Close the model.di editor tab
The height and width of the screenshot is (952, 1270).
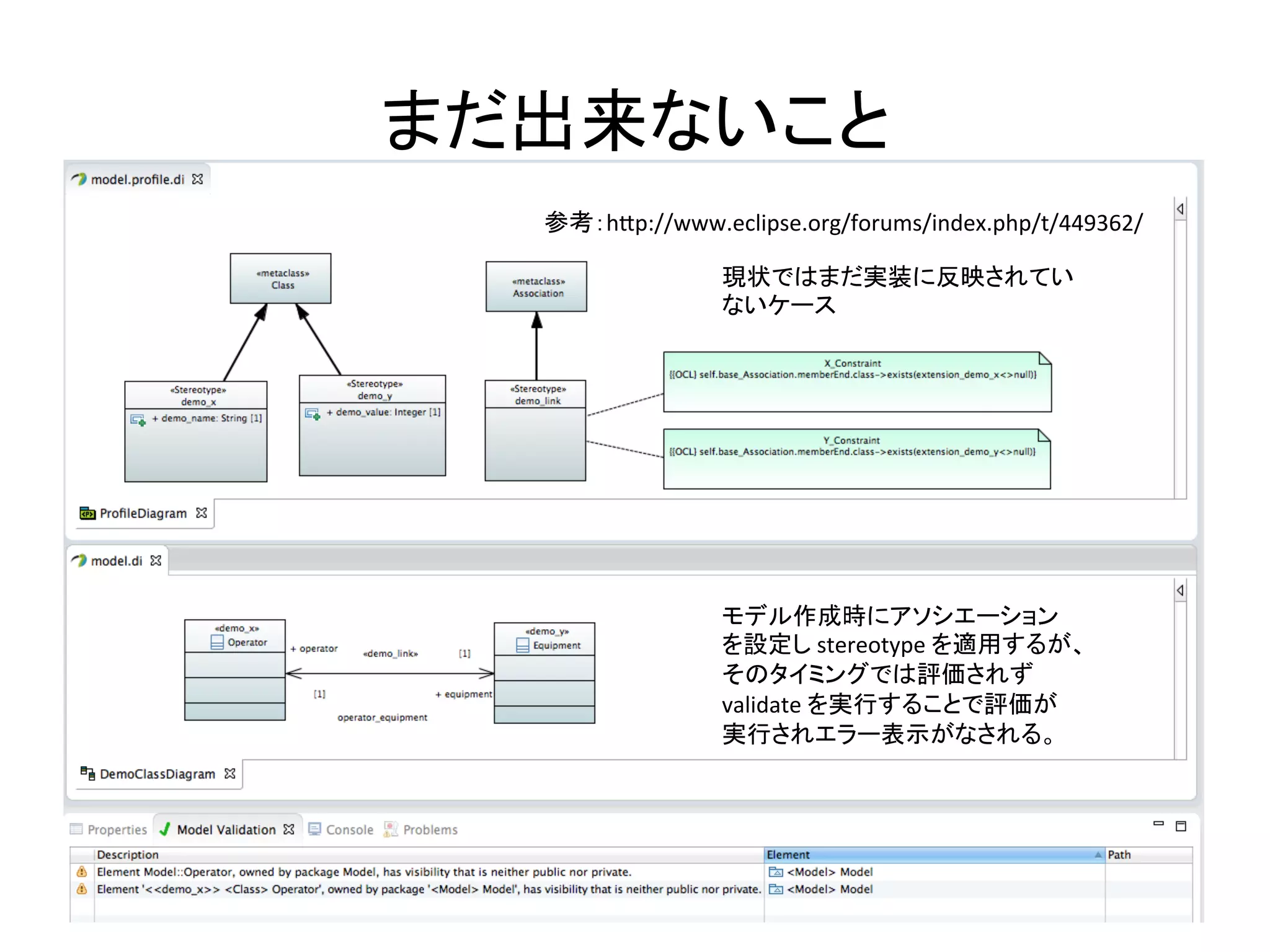point(156,560)
